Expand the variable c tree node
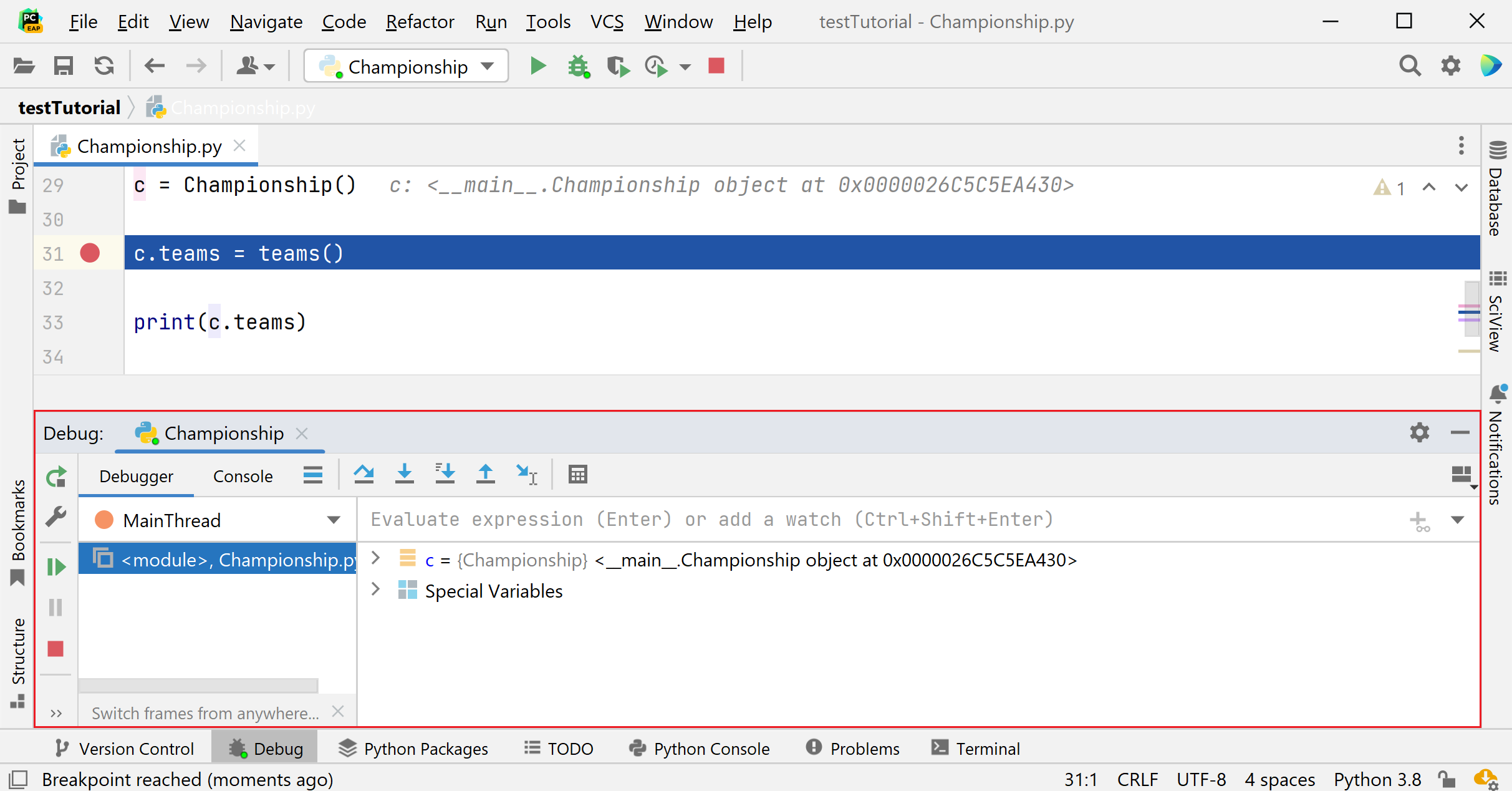 tap(375, 558)
